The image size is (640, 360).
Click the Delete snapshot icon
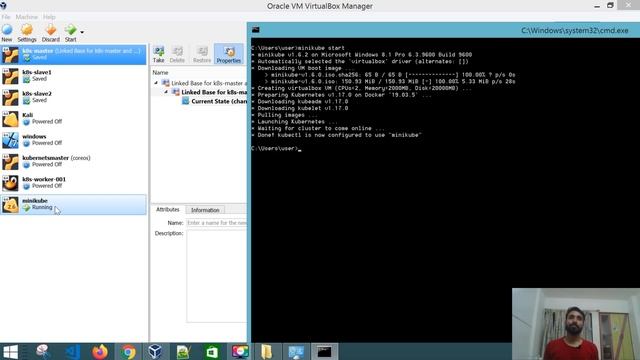[x=177, y=51]
